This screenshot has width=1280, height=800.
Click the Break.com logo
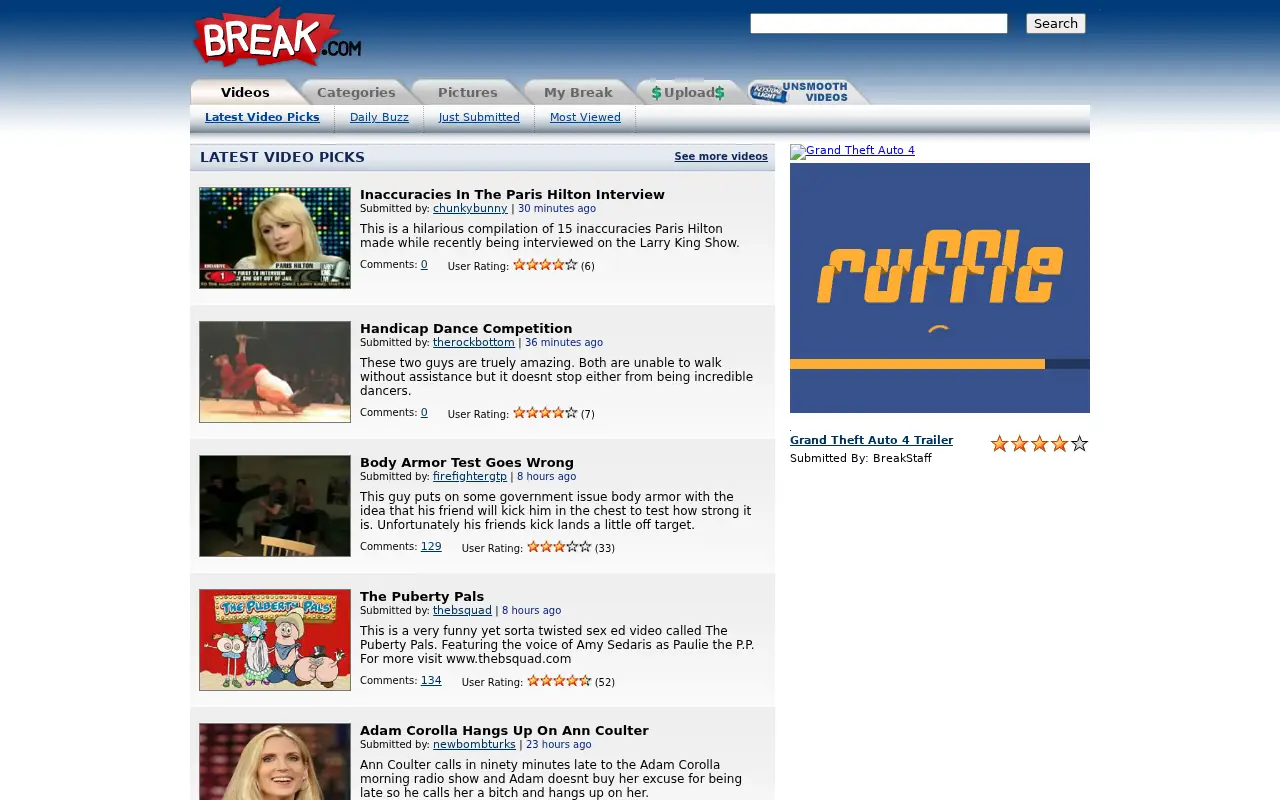(277, 37)
